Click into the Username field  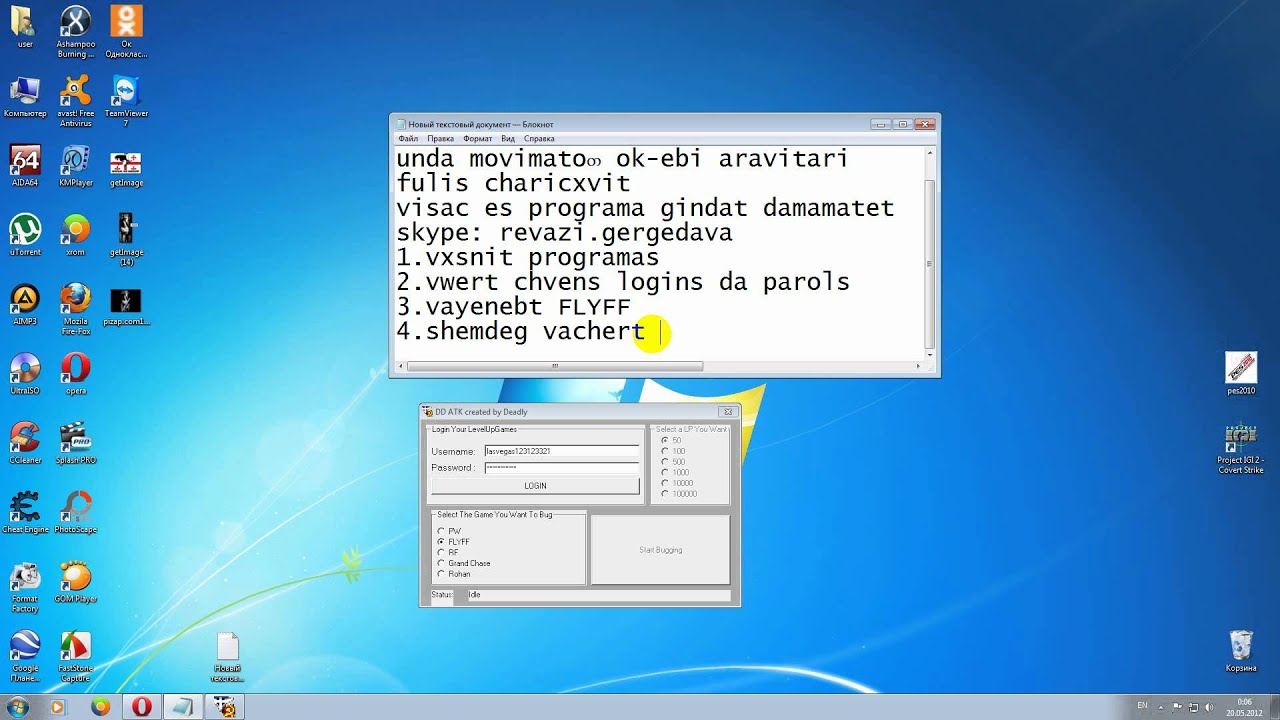tap(561, 451)
